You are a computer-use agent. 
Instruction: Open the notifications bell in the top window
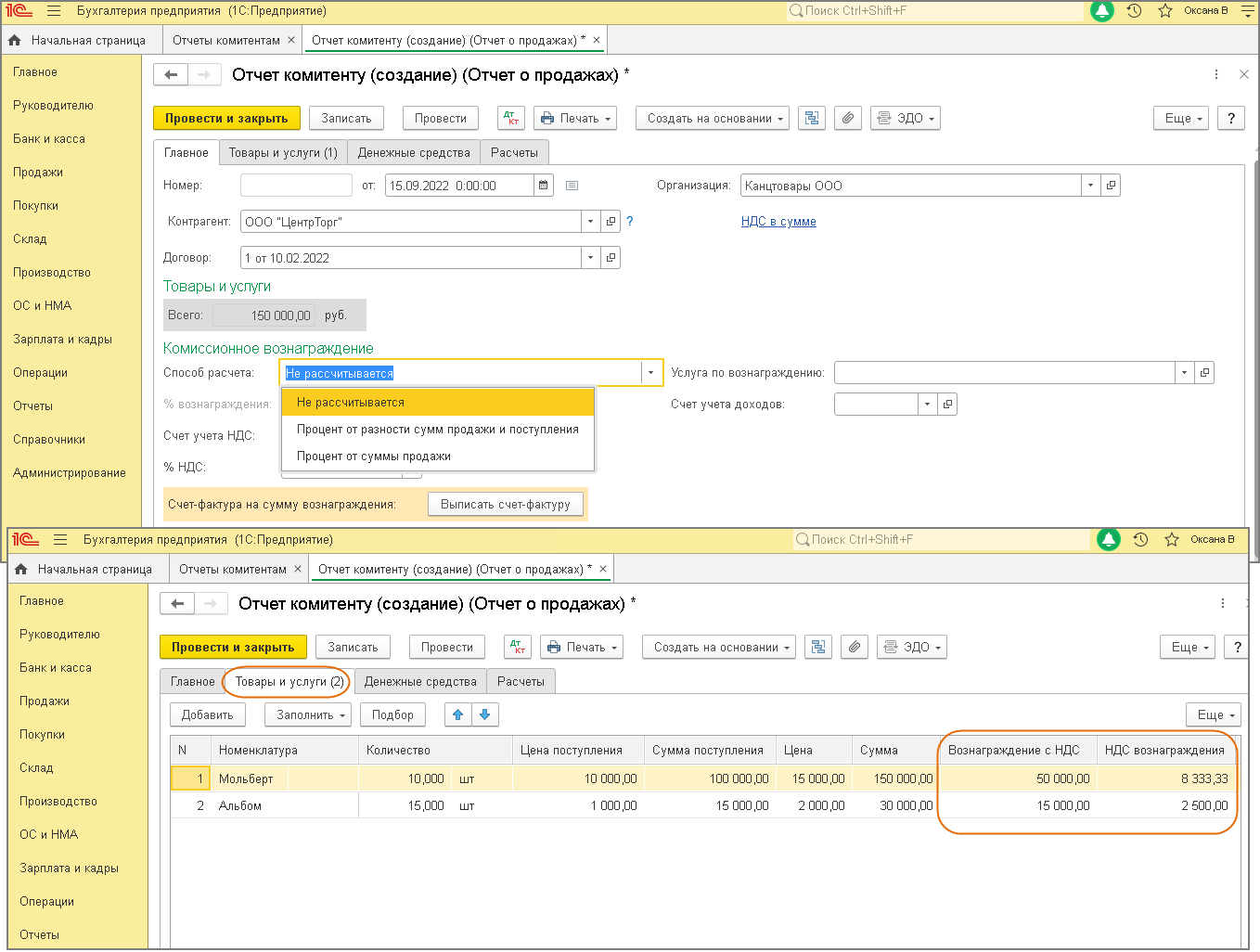[x=1102, y=11]
